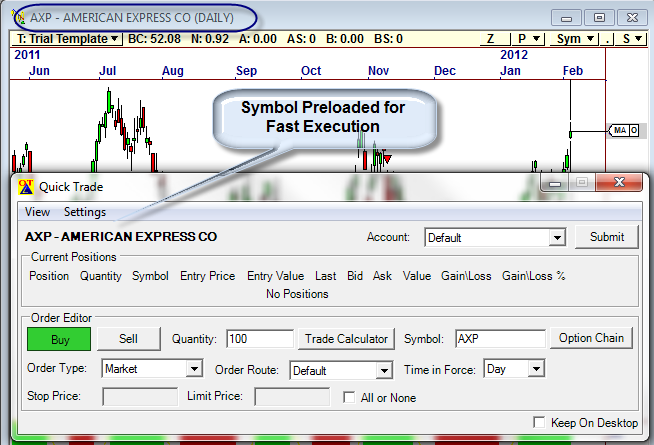Expand the Time in Force dropdown
The image size is (654, 445).
(536, 369)
